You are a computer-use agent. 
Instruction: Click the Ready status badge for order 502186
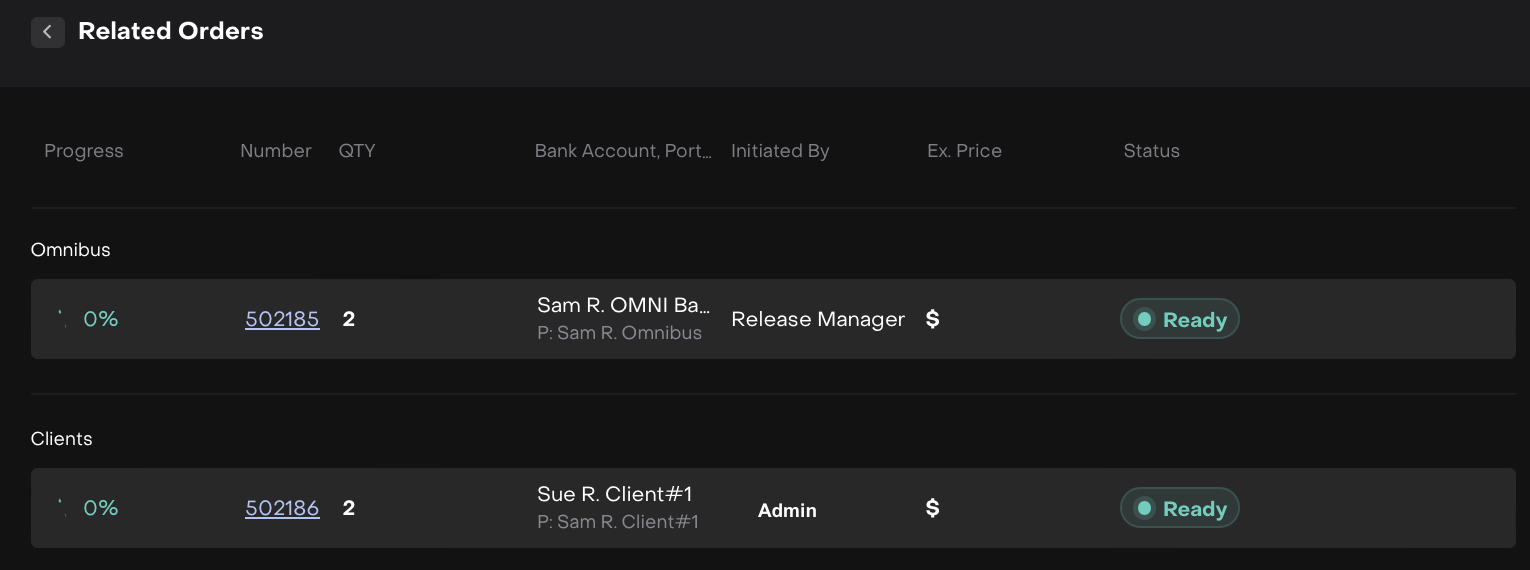pyautogui.click(x=1179, y=508)
